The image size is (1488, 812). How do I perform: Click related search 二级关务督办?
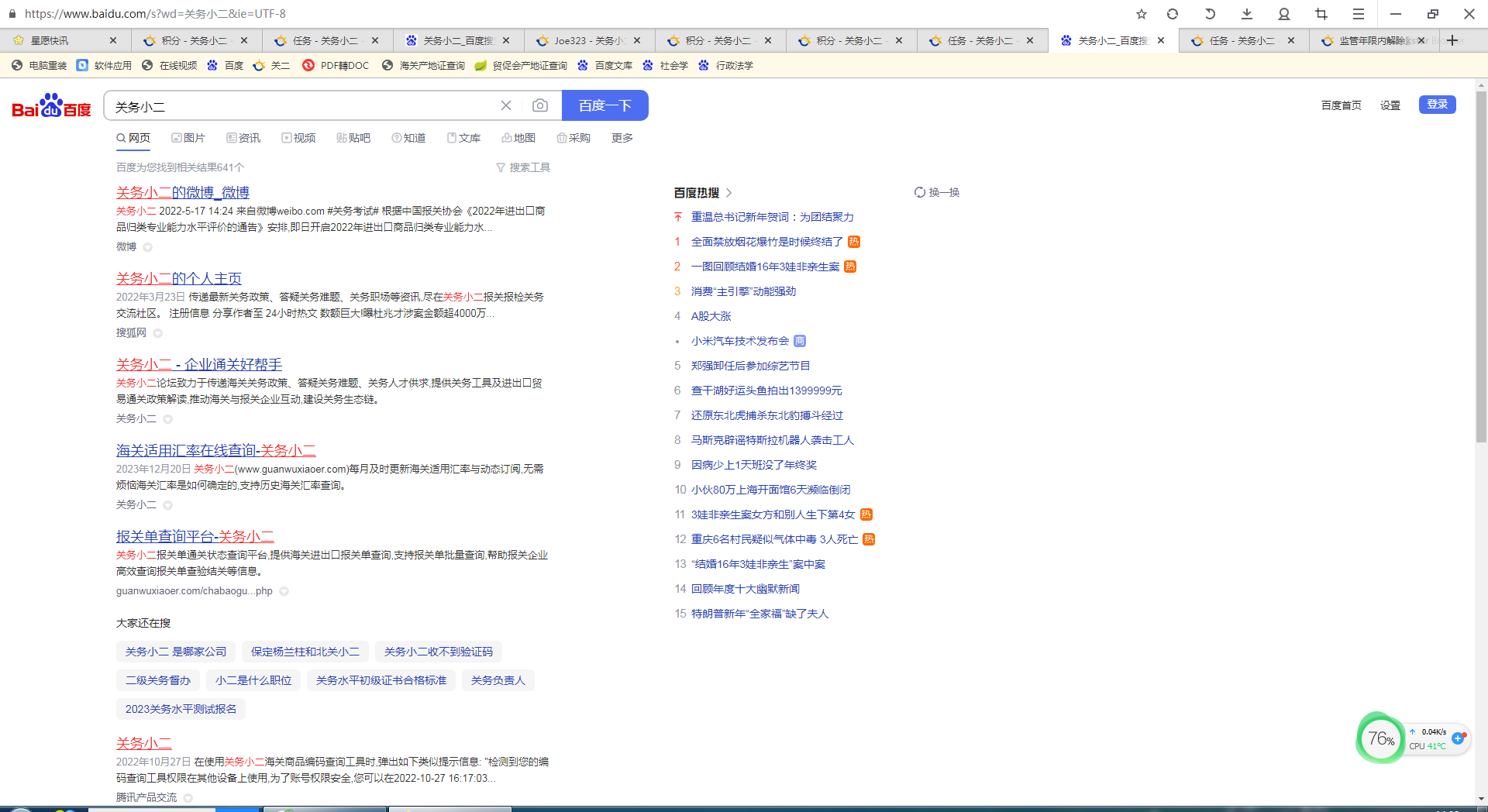point(158,680)
